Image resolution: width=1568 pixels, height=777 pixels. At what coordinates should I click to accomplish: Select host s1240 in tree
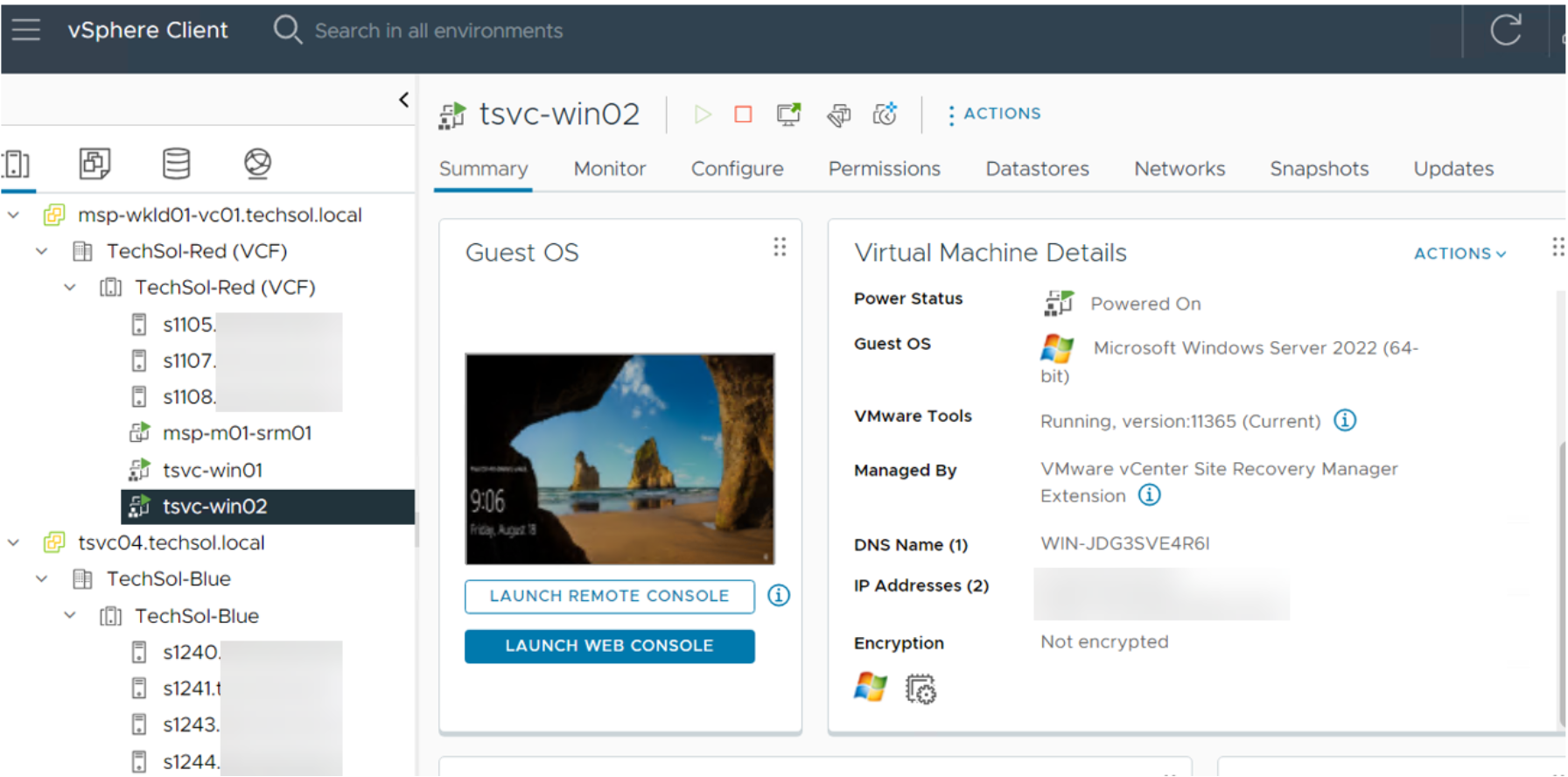click(x=191, y=653)
